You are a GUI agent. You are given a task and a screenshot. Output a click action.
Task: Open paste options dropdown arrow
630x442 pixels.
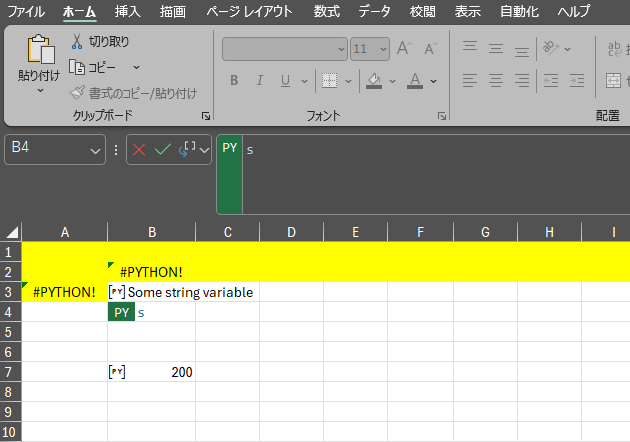pyautogui.click(x=41, y=91)
